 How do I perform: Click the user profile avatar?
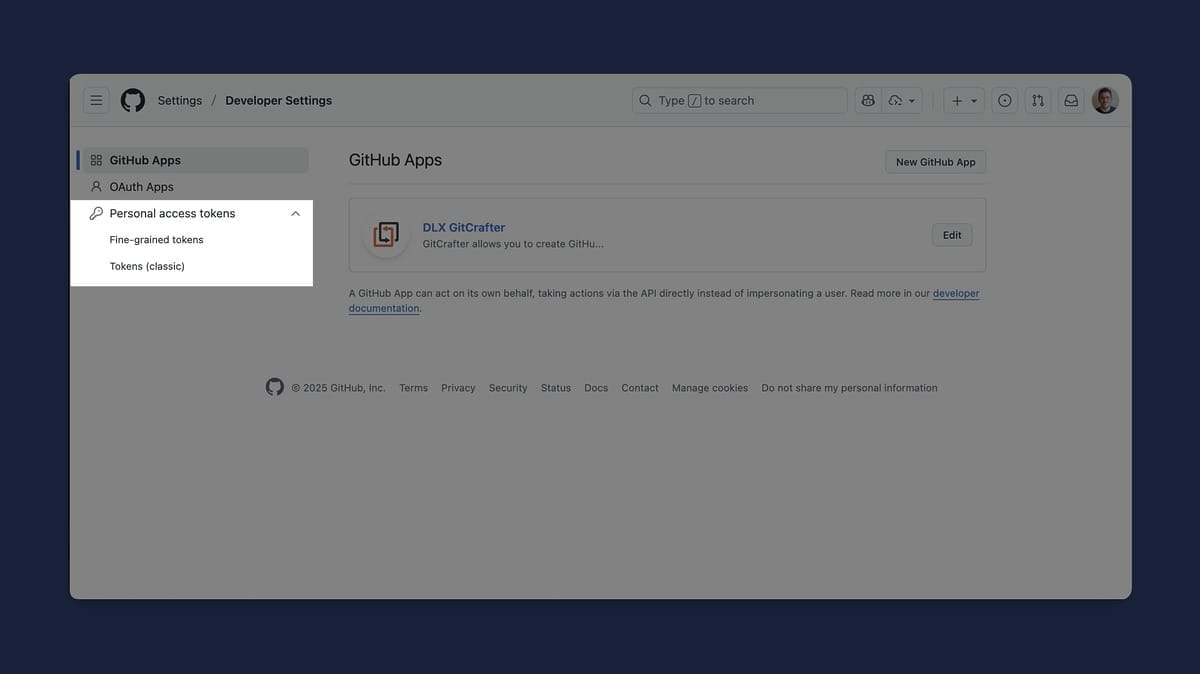click(1105, 100)
